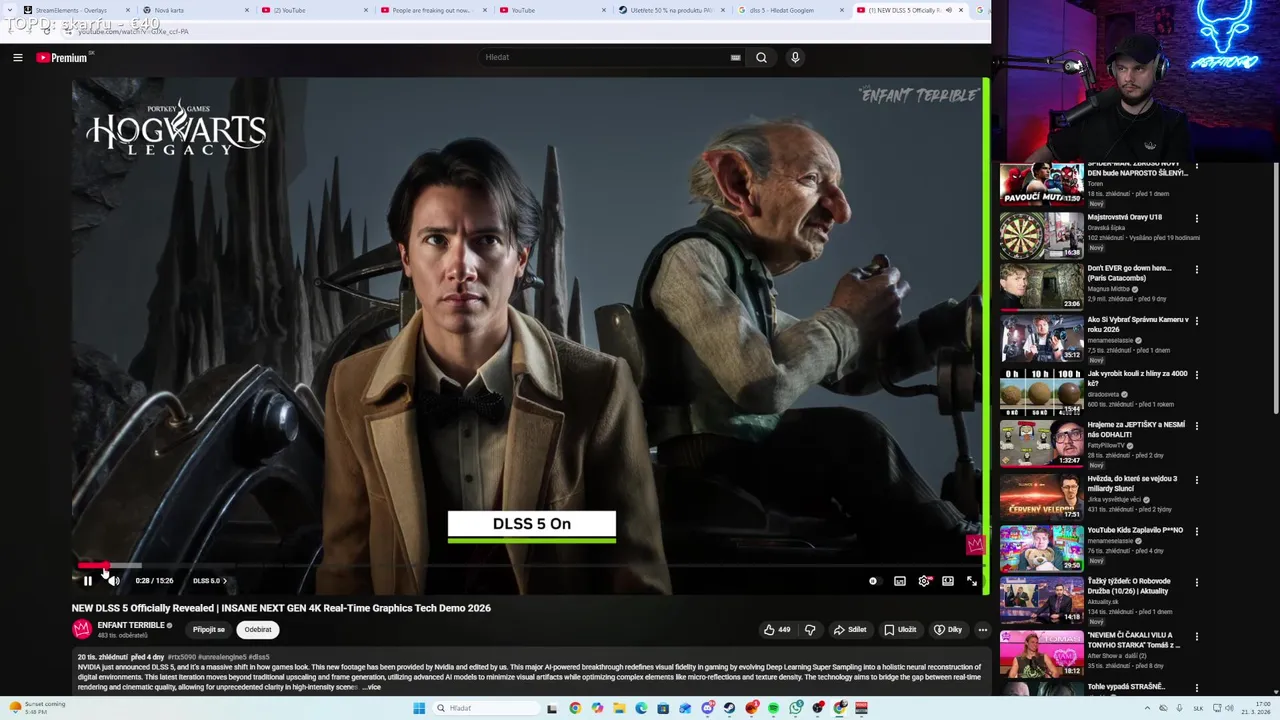
Task: Open options for YouTube Kids Zaplavilo video
Action: point(1196,531)
